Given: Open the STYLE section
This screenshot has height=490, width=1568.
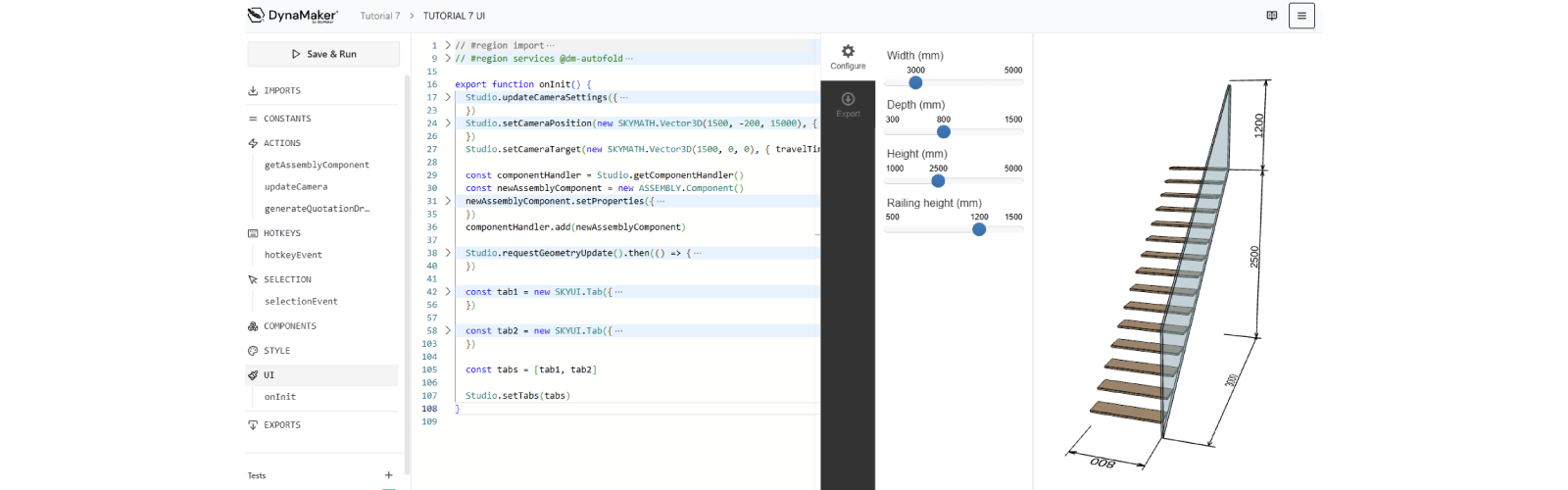Looking at the screenshot, I should click(x=276, y=351).
